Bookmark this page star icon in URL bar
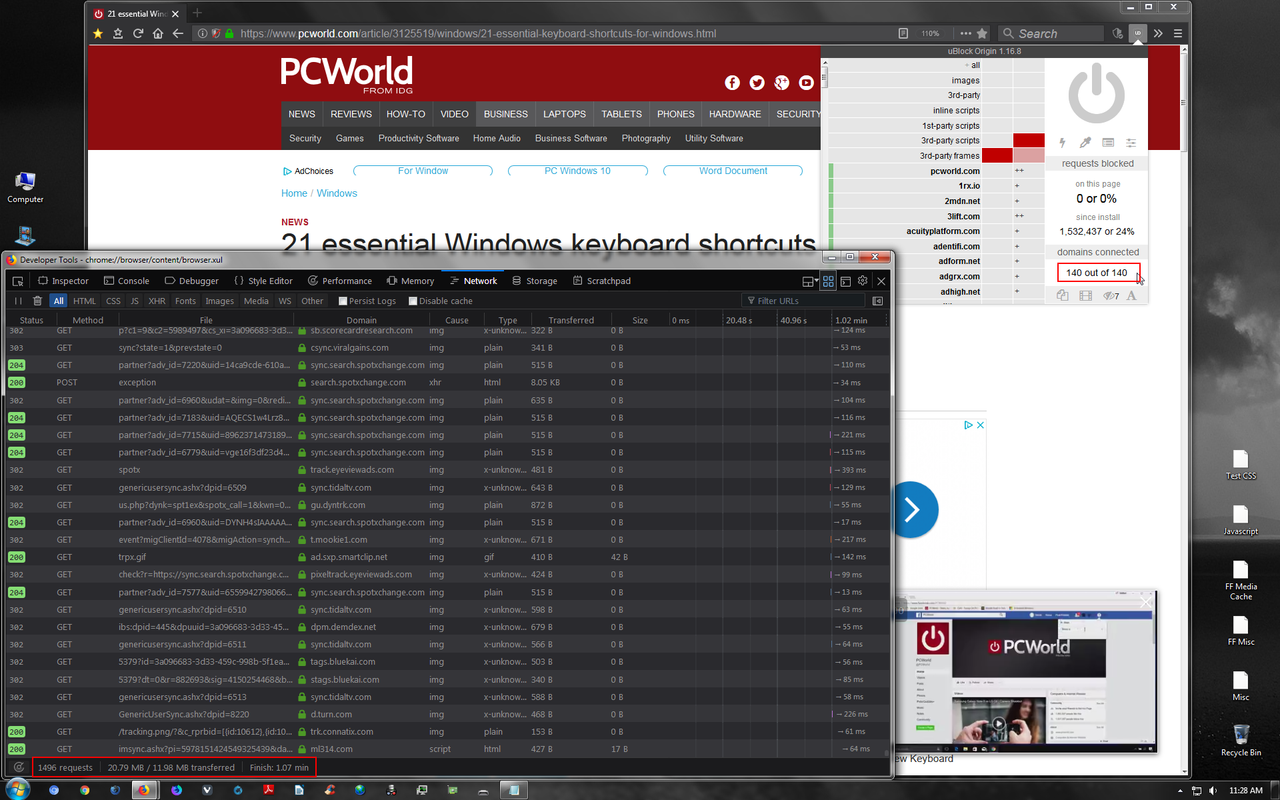1280x800 pixels. [982, 33]
